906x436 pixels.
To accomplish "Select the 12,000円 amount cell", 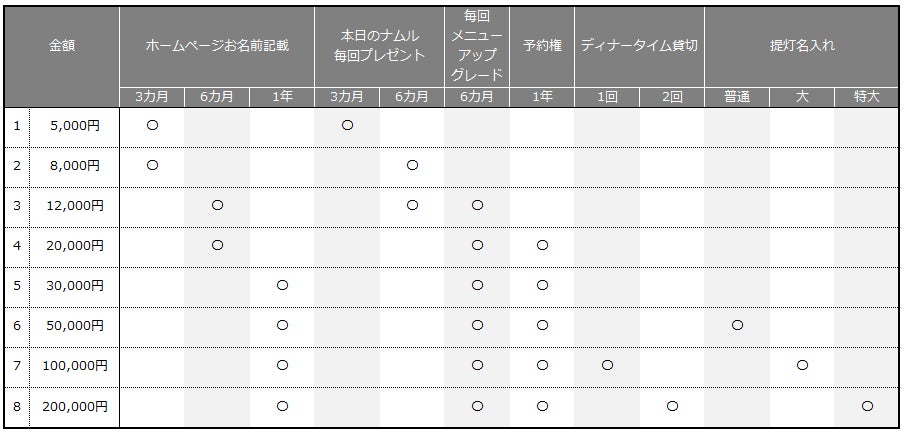I will pos(75,206).
